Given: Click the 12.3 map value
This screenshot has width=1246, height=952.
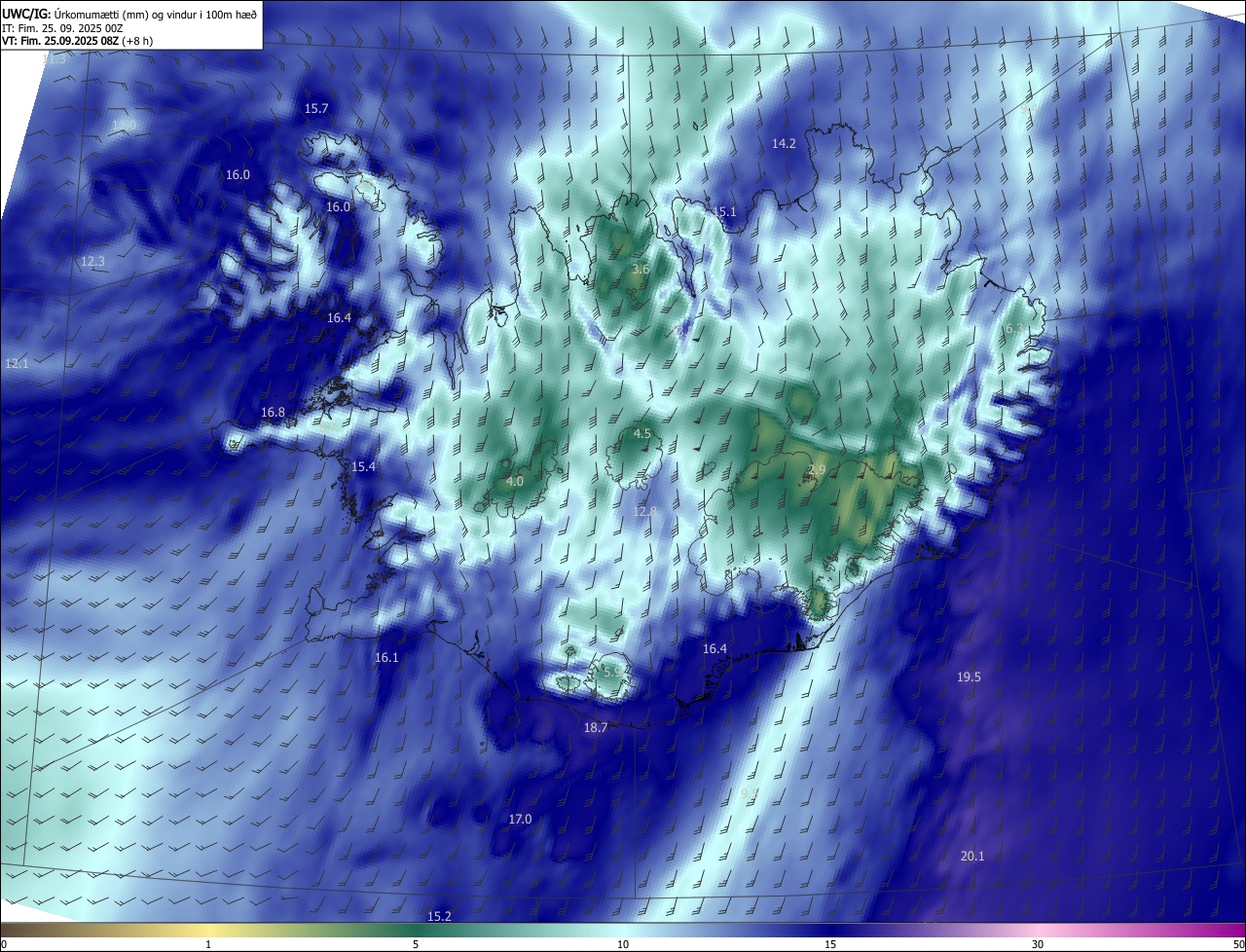Looking at the screenshot, I should point(92,262).
